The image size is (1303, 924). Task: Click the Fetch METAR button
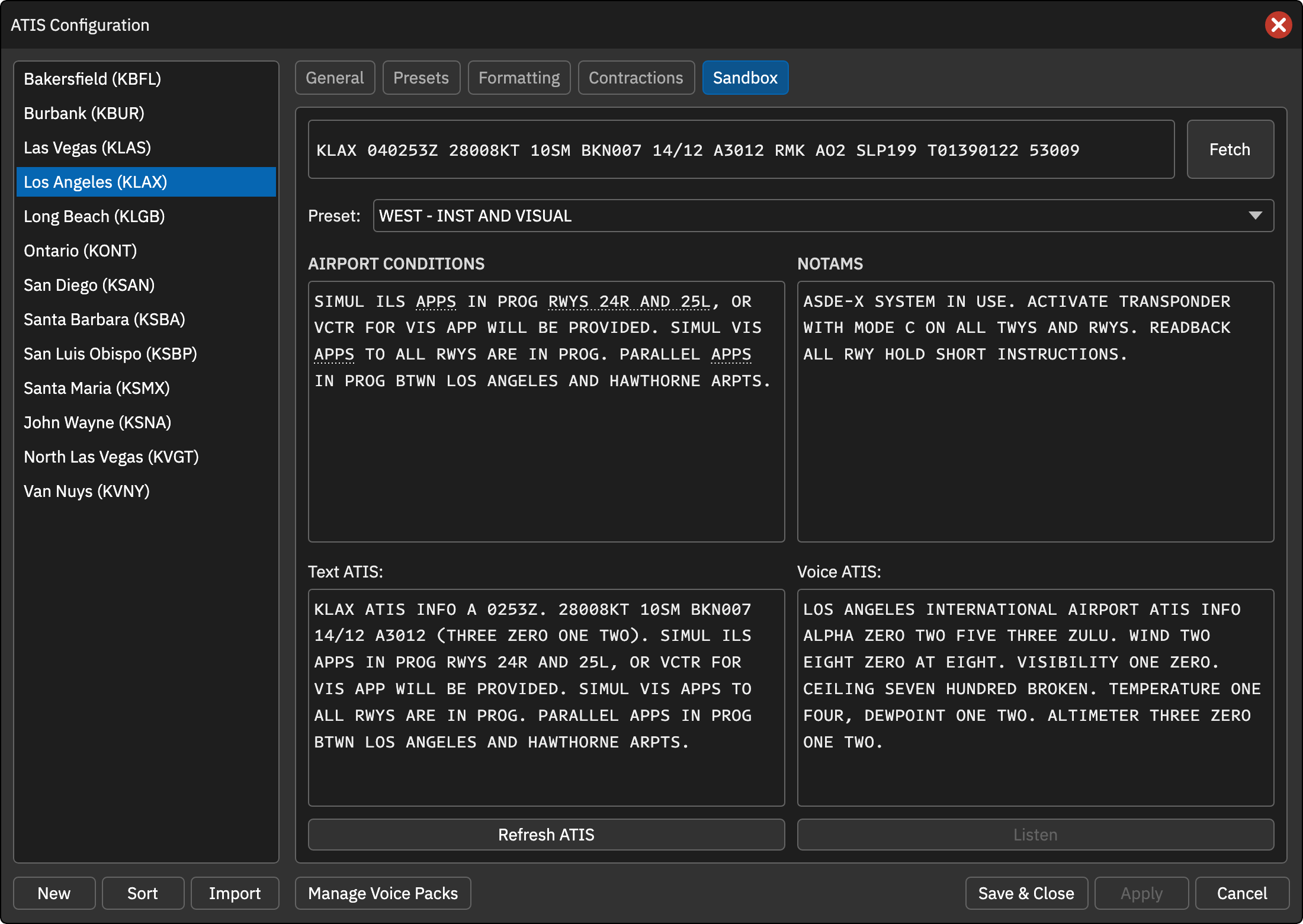tap(1230, 149)
